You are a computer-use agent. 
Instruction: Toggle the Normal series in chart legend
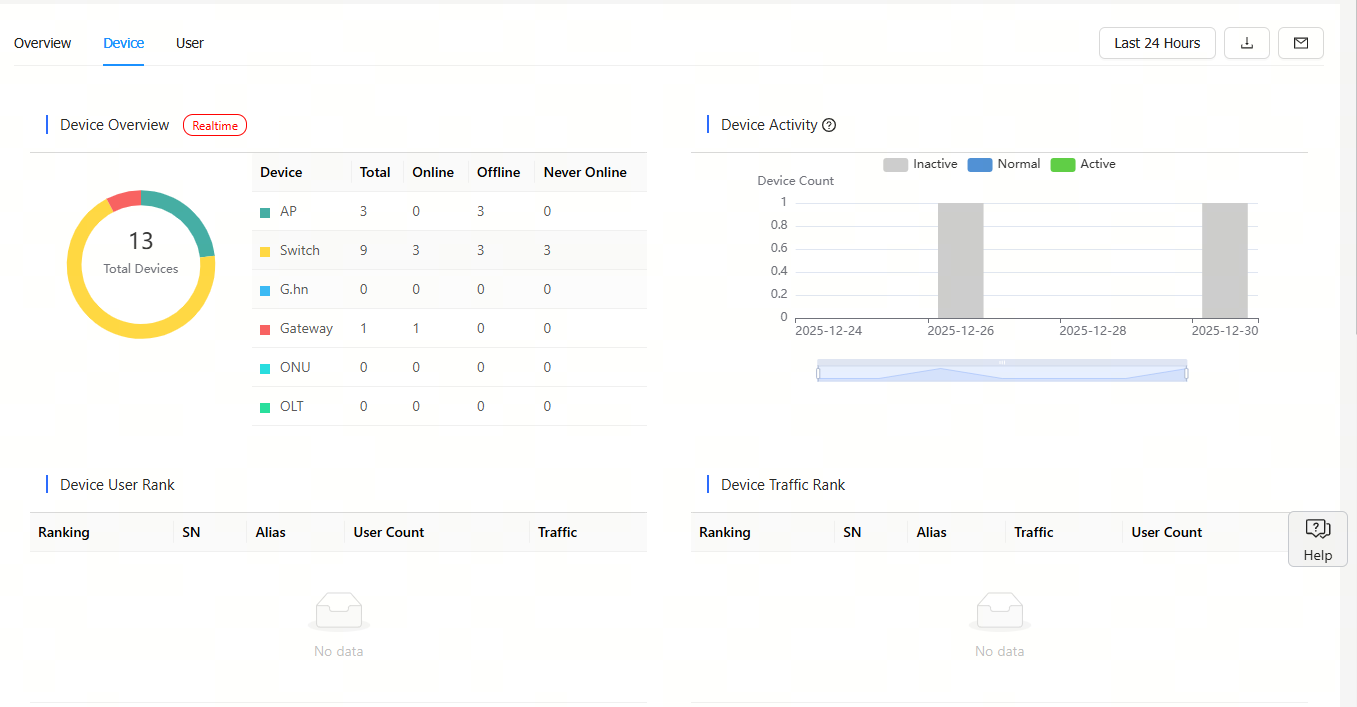point(1004,164)
